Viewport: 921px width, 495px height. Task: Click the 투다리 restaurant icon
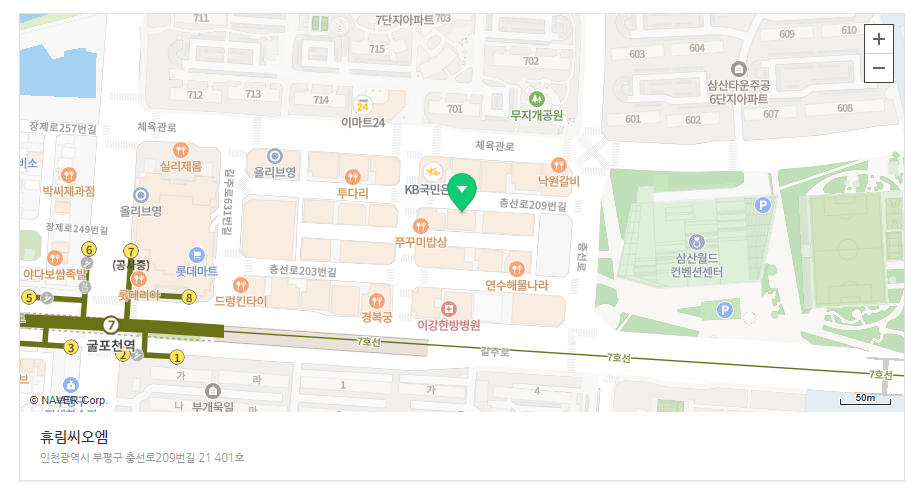pyautogui.click(x=352, y=176)
